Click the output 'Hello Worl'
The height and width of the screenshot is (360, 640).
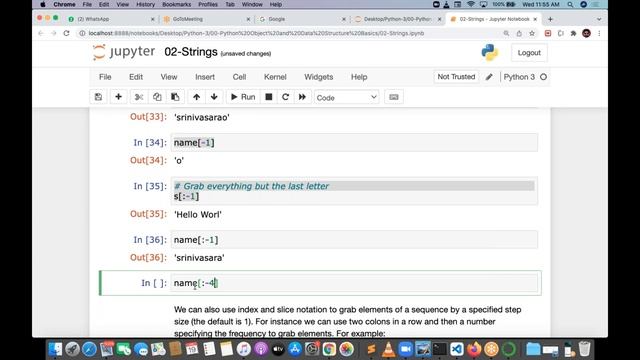point(198,214)
